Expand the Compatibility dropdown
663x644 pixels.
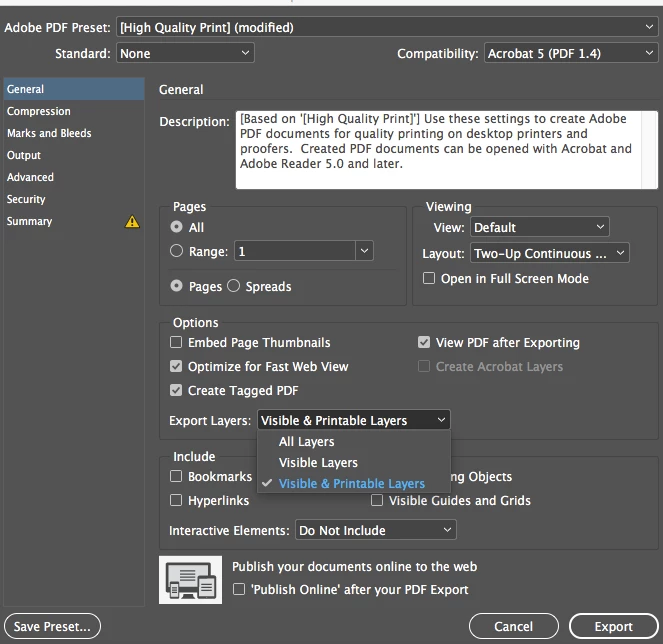click(571, 53)
